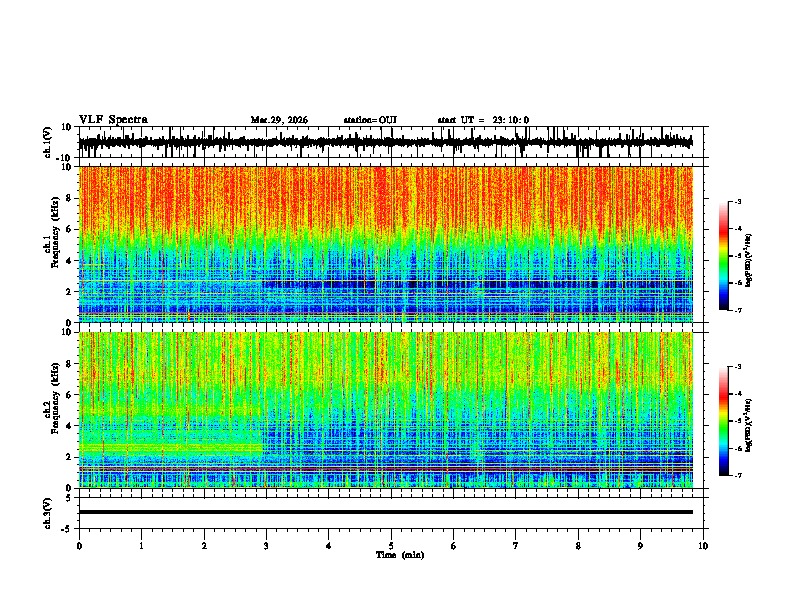This screenshot has width=792, height=612.
Task: Click the 'ch.1(V)' waveform axis label
Action: 48,142
